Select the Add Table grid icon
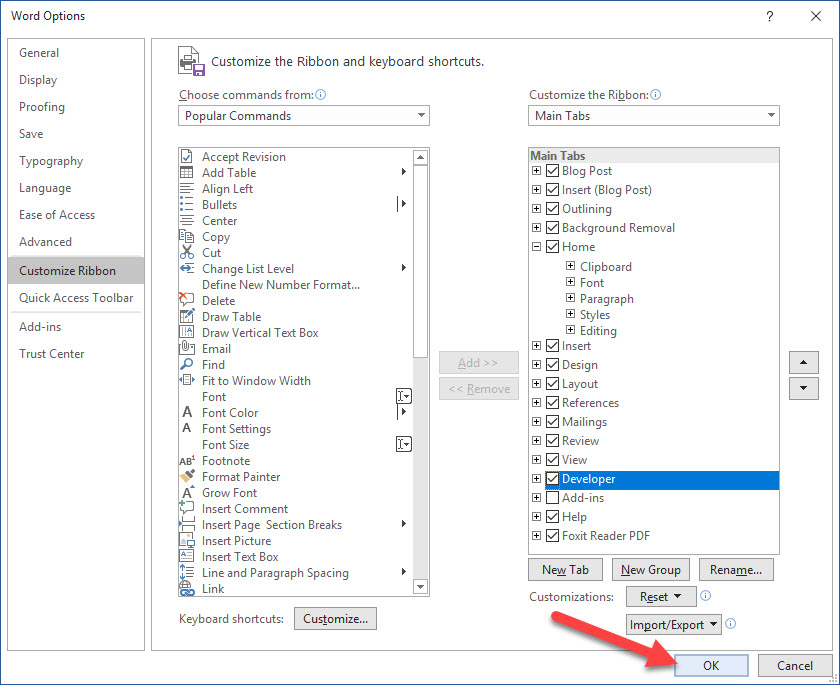 (x=186, y=172)
